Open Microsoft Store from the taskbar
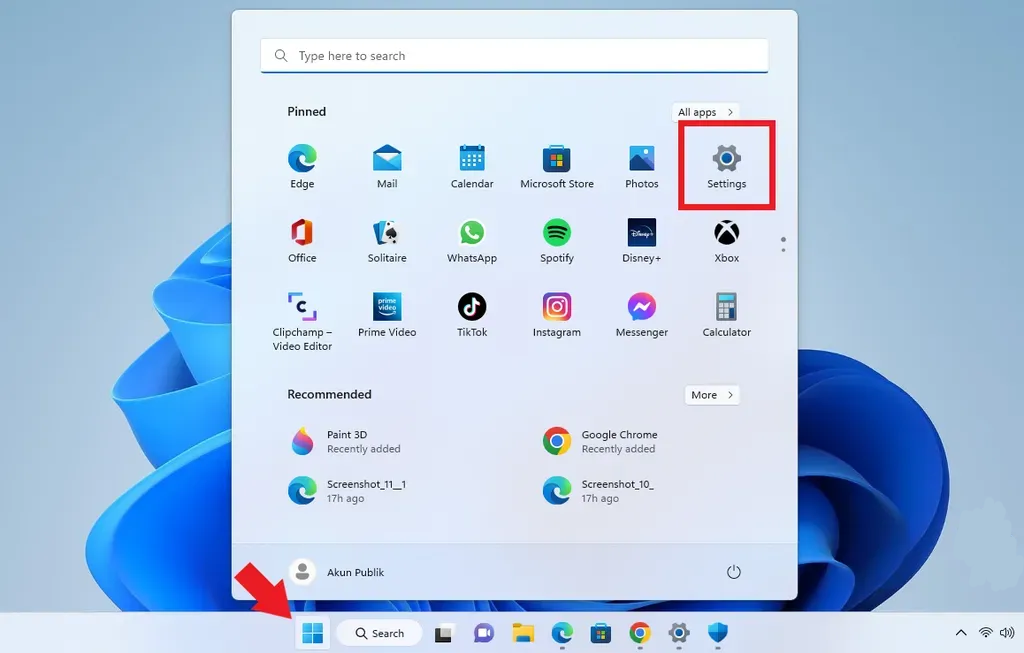Image resolution: width=1024 pixels, height=653 pixels. point(601,633)
